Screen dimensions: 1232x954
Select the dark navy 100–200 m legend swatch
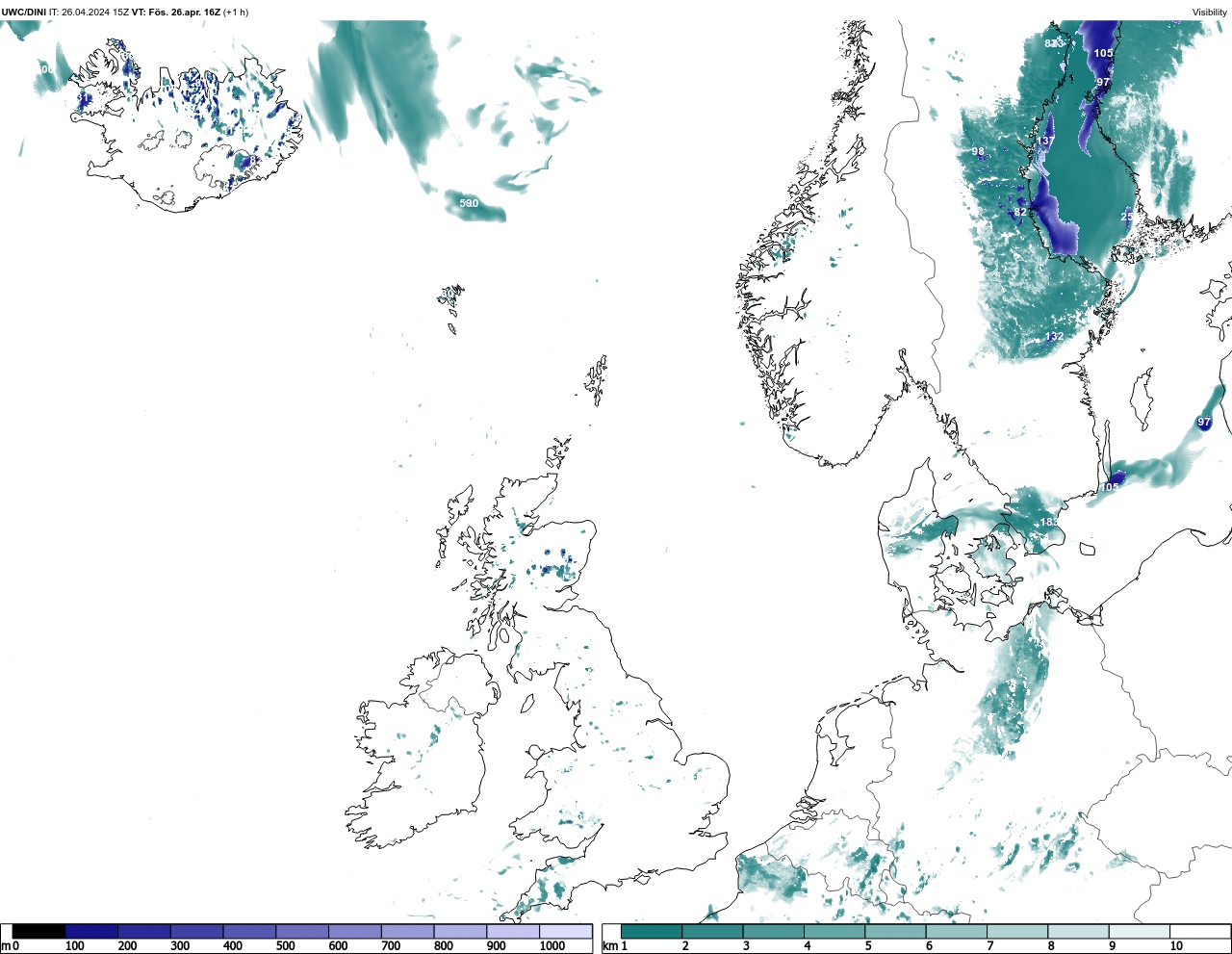(x=91, y=931)
